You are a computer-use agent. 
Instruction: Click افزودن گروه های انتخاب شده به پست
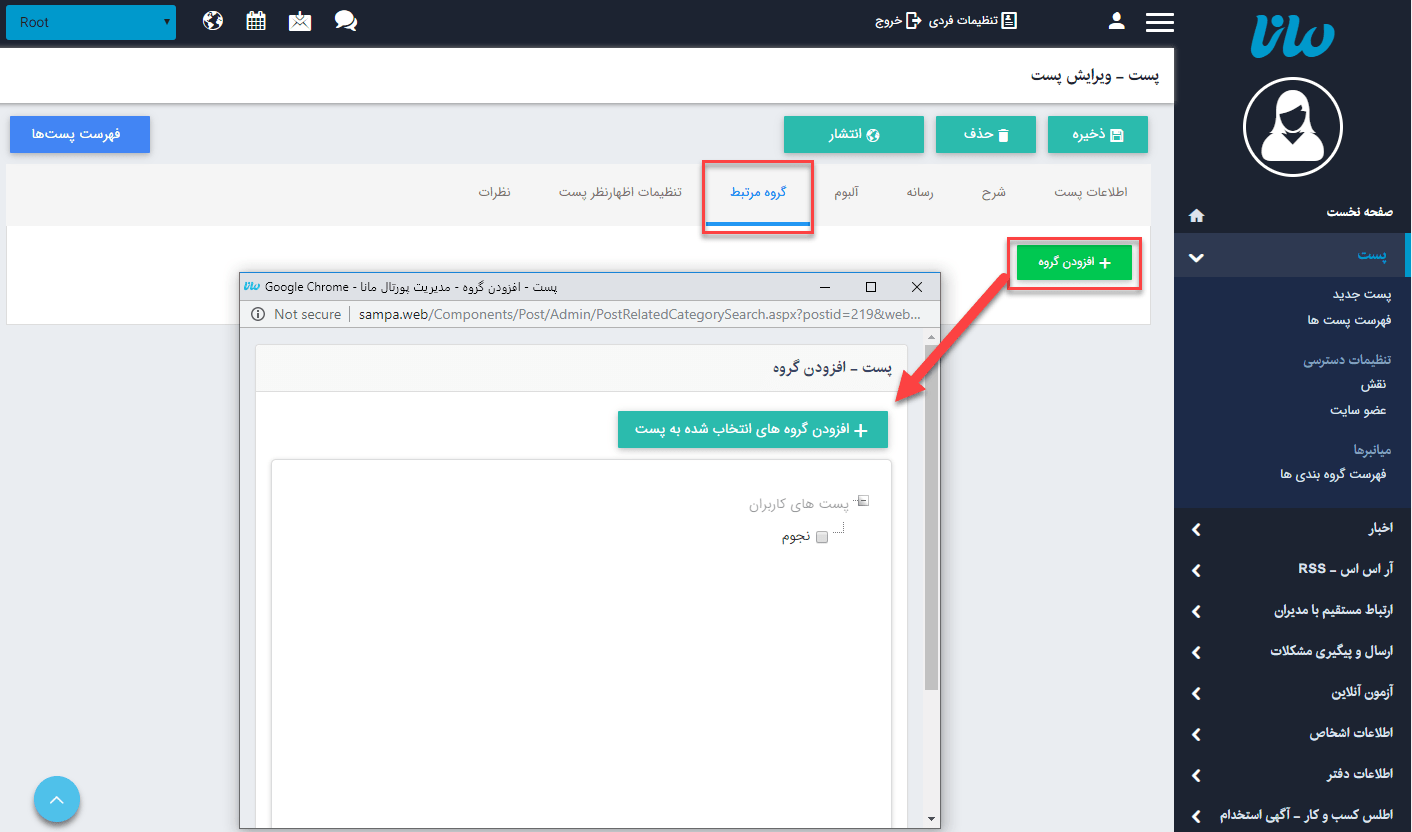pyautogui.click(x=753, y=429)
